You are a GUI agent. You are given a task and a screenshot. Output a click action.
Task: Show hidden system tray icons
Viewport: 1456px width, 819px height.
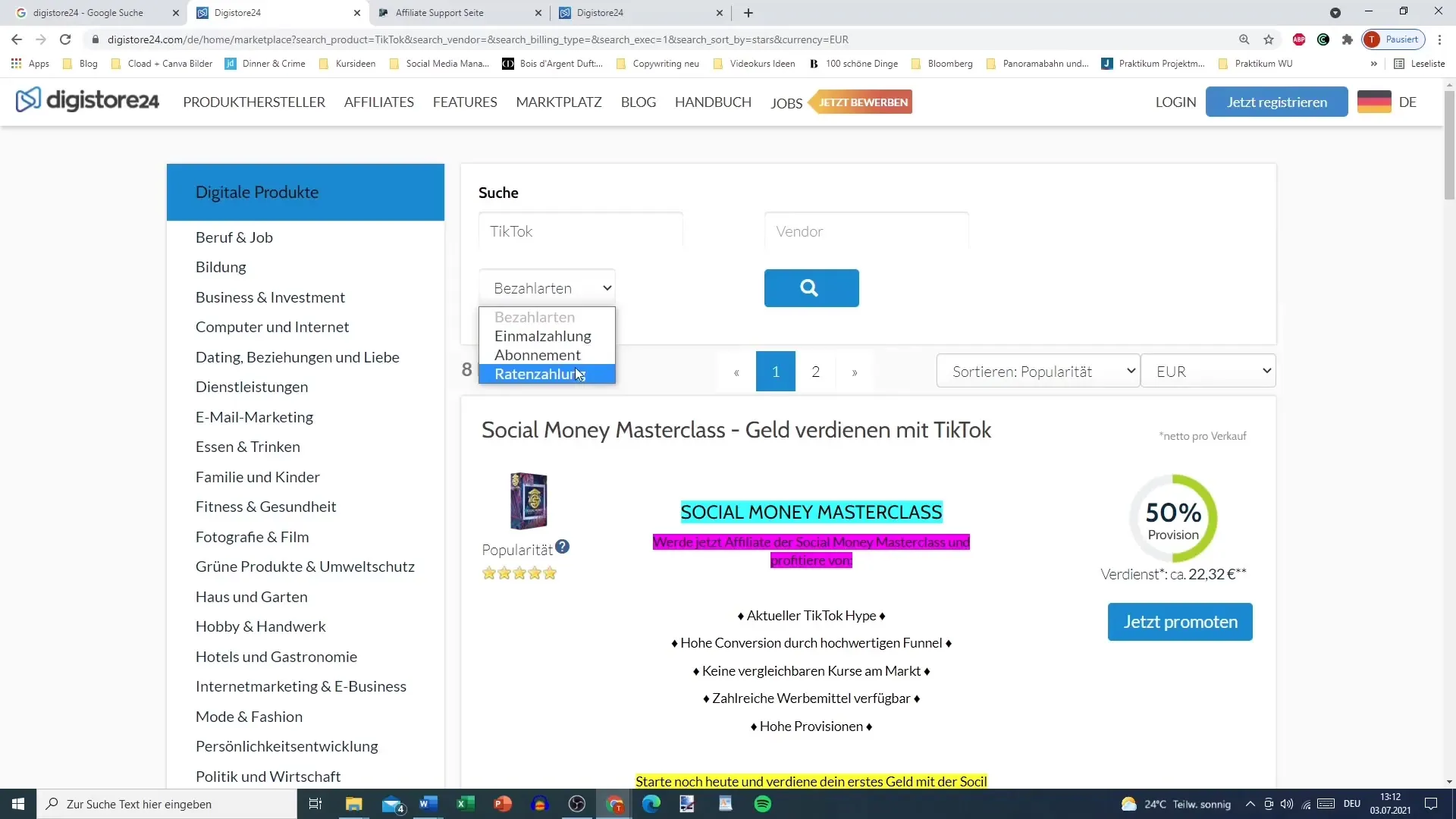point(1250,804)
